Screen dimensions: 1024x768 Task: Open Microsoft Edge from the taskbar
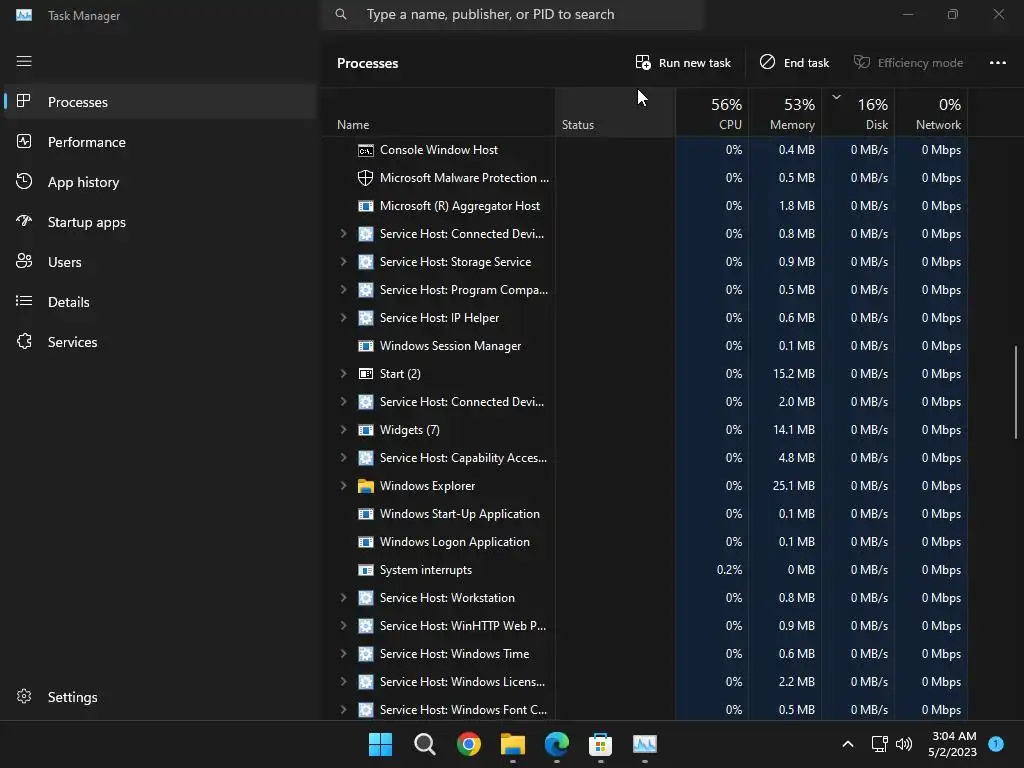point(556,744)
